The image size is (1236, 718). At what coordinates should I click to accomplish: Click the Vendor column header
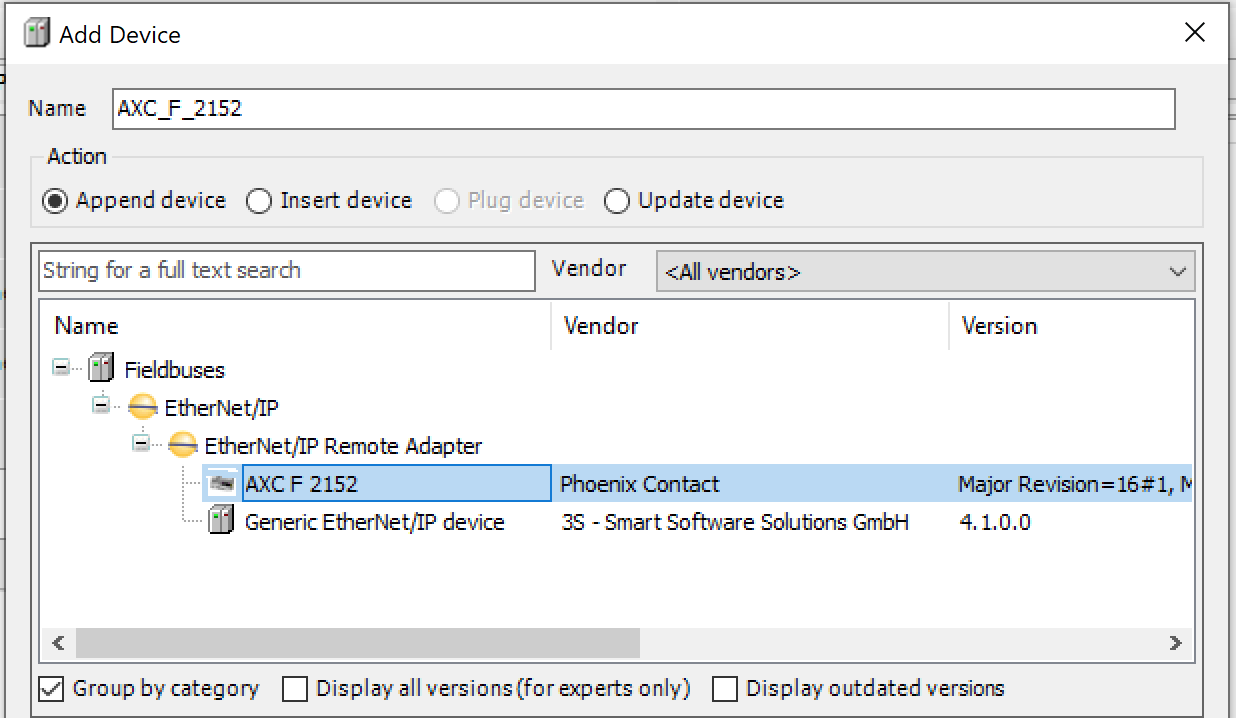pos(750,326)
